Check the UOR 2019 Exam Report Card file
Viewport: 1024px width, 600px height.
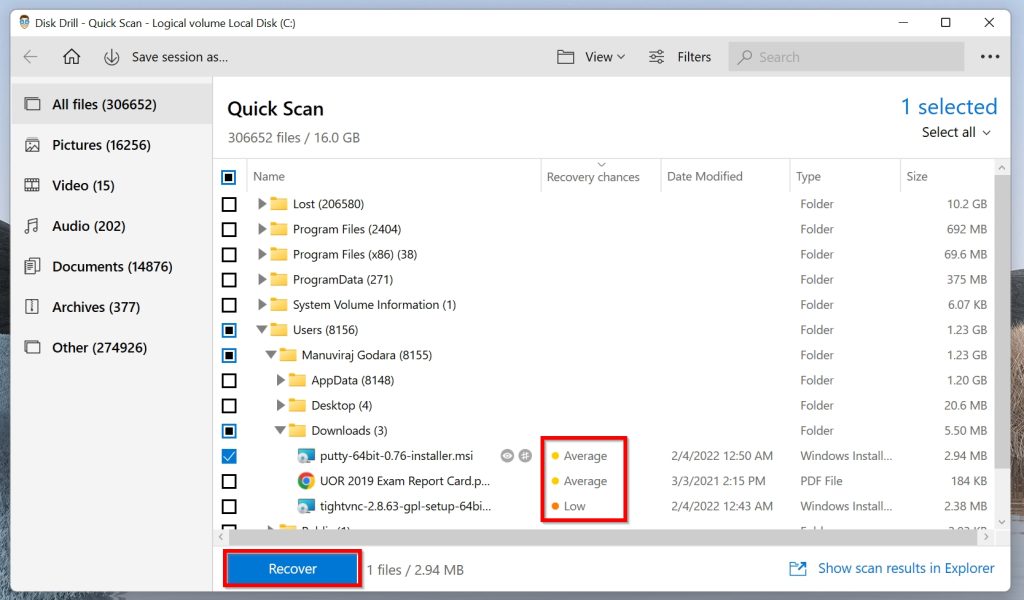[229, 481]
